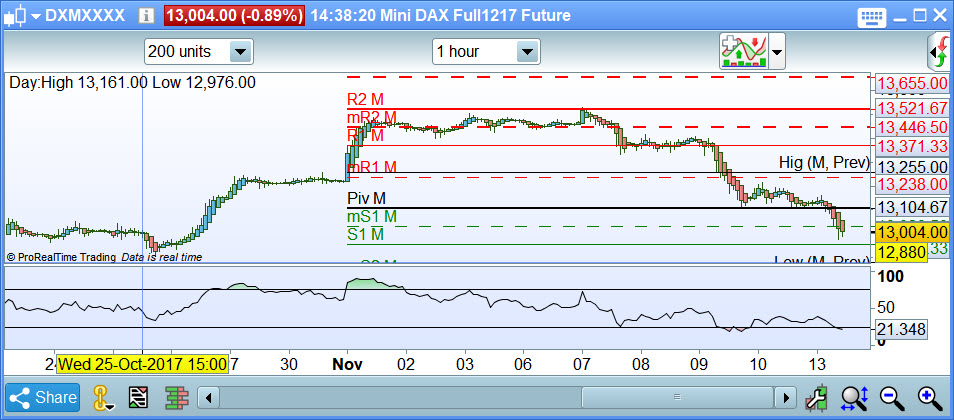The width and height of the screenshot is (954, 420).
Task: Click the candlestick chart style icon
Action: click(15, 15)
